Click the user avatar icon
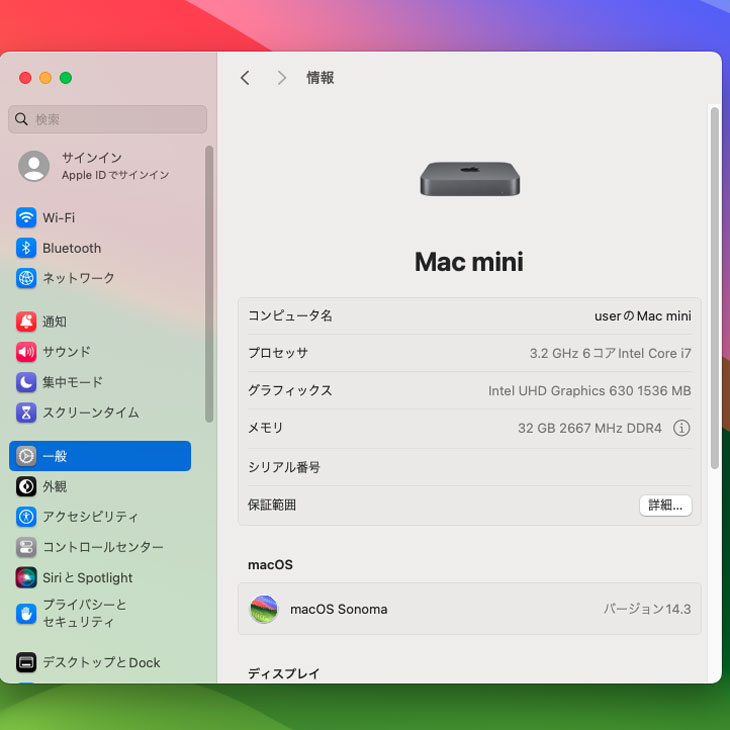730x730 pixels. (x=34, y=166)
